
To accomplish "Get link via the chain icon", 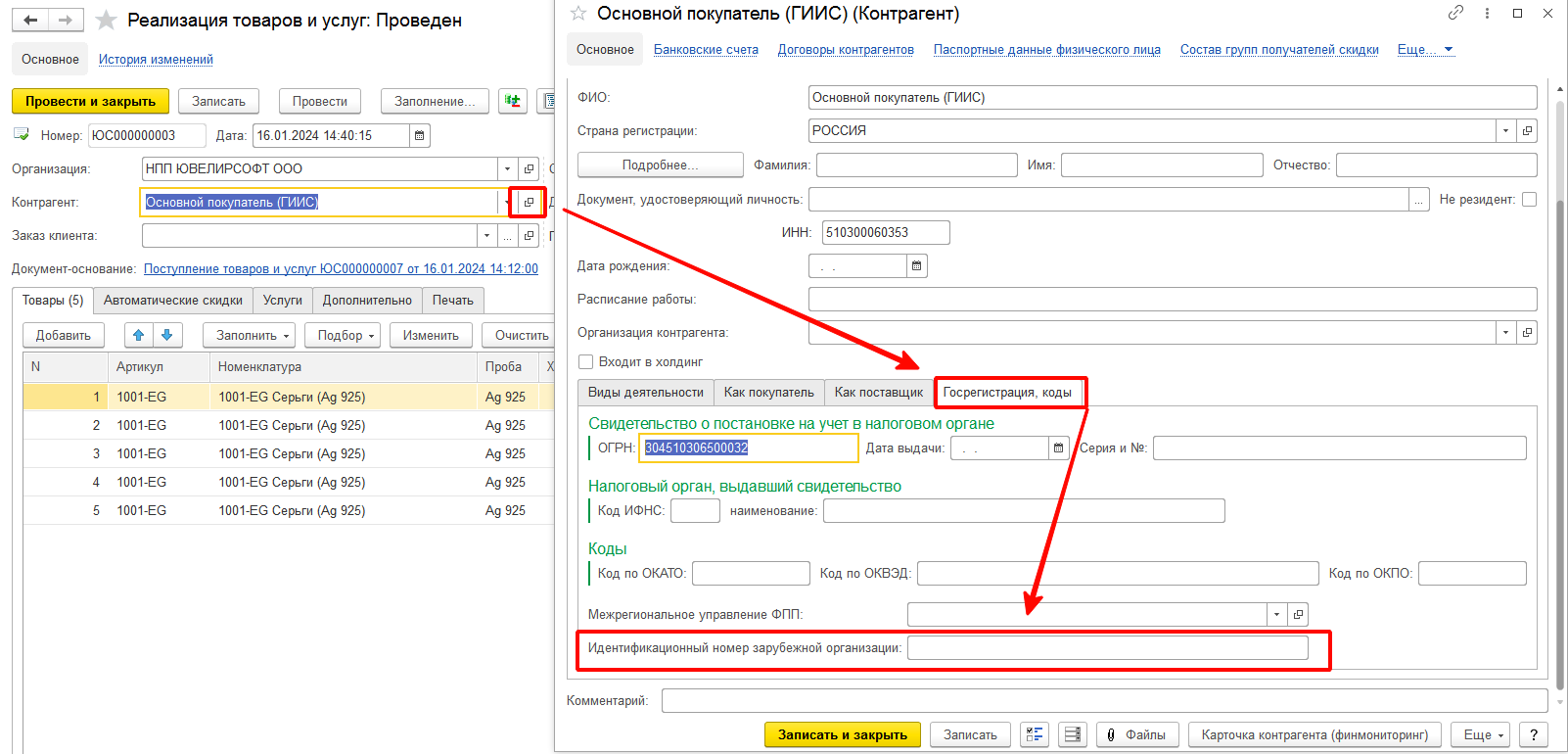I will tap(1455, 13).
